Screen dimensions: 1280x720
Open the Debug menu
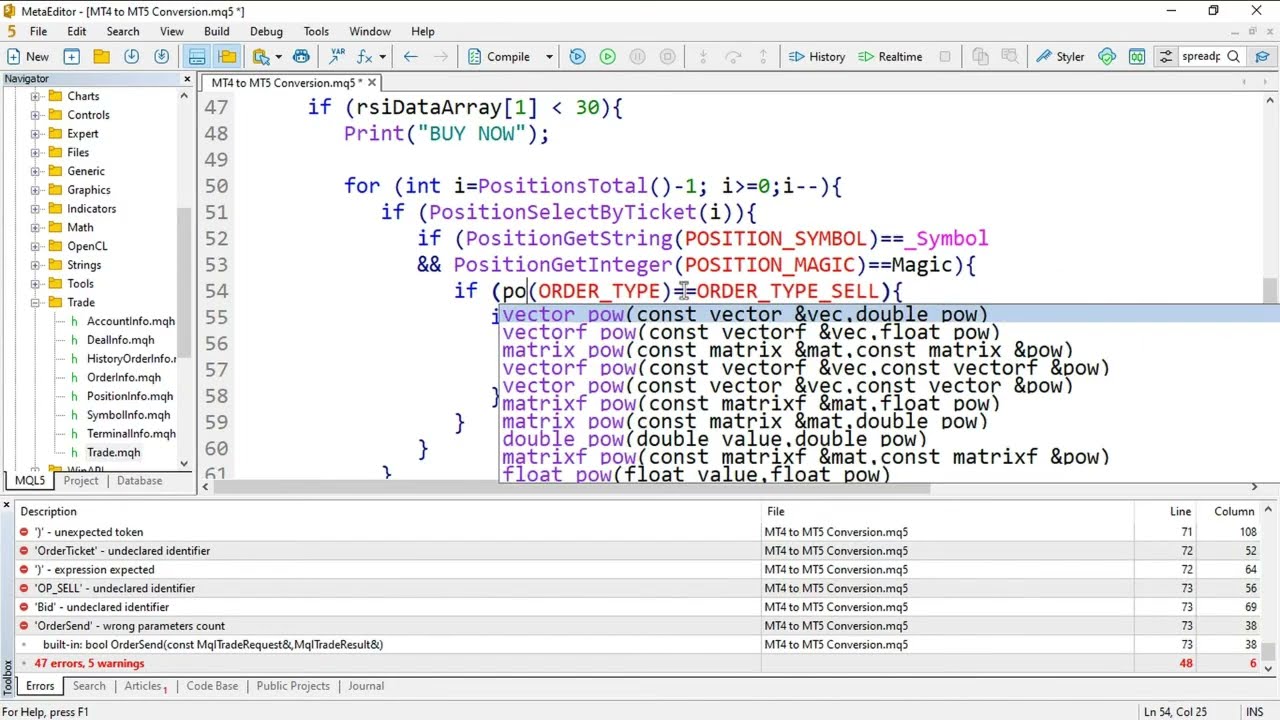pos(267,31)
